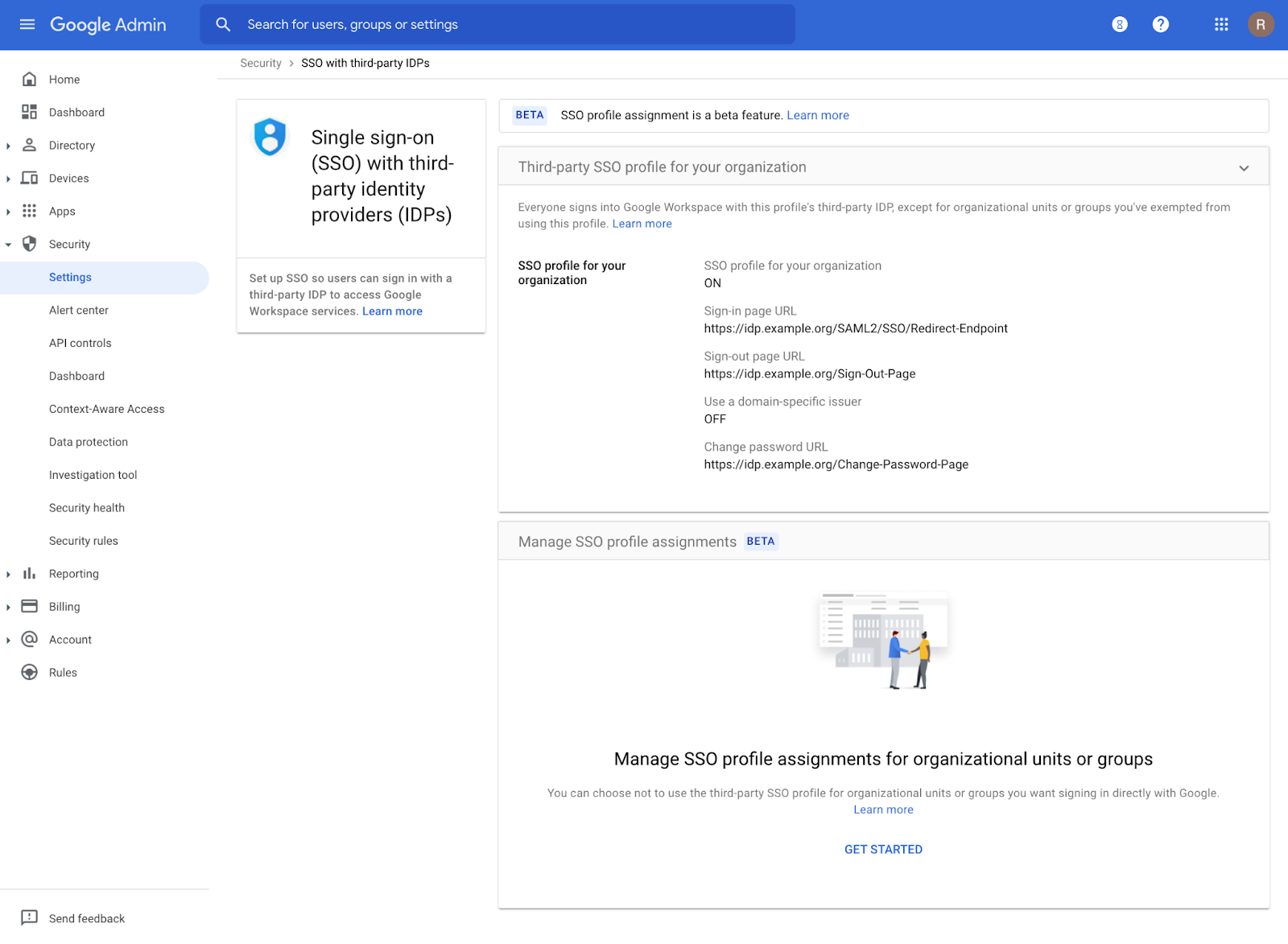Click 'SSO with third-party IDPs' breadcrumb
This screenshot has height=944, width=1288.
pyautogui.click(x=365, y=63)
